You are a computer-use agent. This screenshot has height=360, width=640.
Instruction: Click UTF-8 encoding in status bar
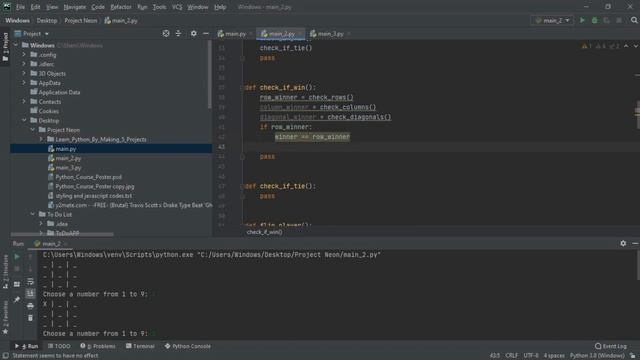(x=531, y=356)
